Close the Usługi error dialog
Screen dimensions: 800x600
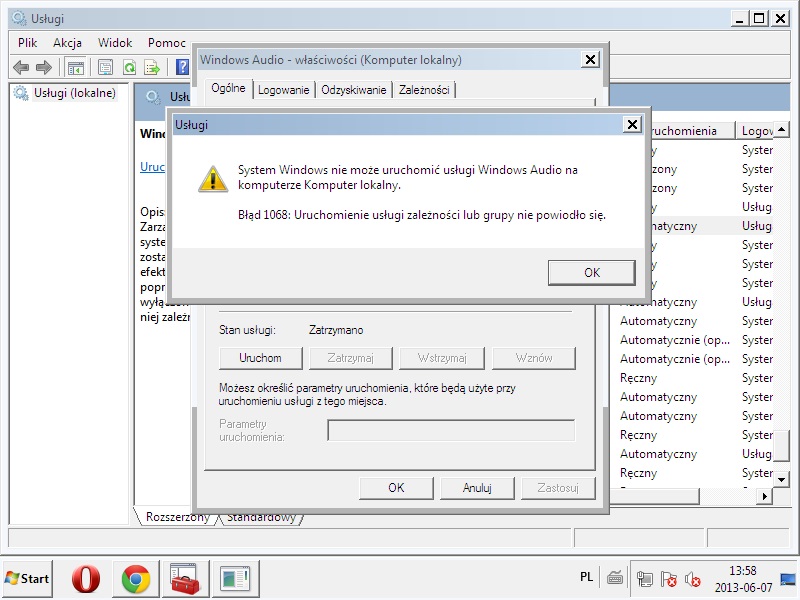click(632, 124)
